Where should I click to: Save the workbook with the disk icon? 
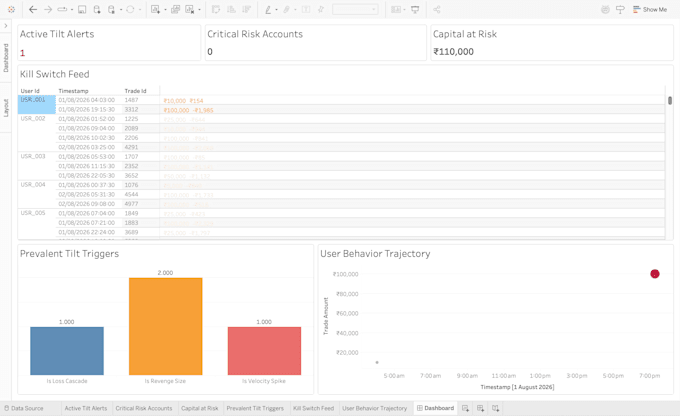(82, 9)
